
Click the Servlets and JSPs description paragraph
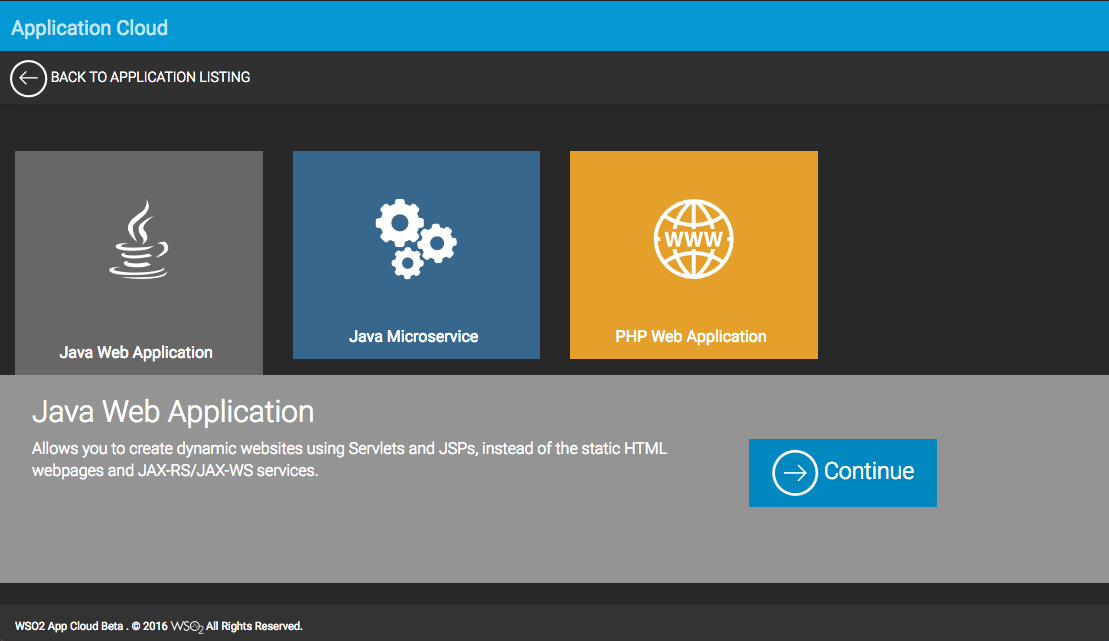click(x=349, y=459)
